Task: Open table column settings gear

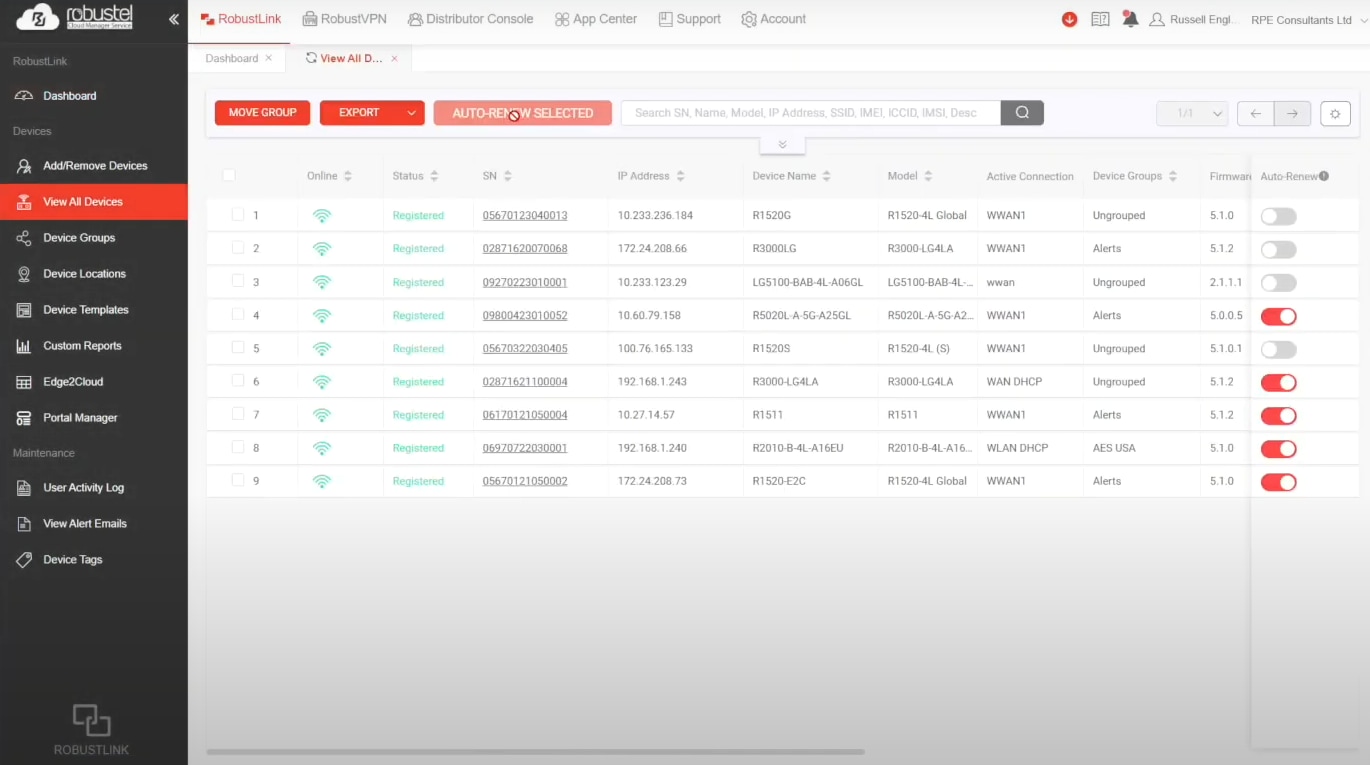Action: click(1335, 113)
